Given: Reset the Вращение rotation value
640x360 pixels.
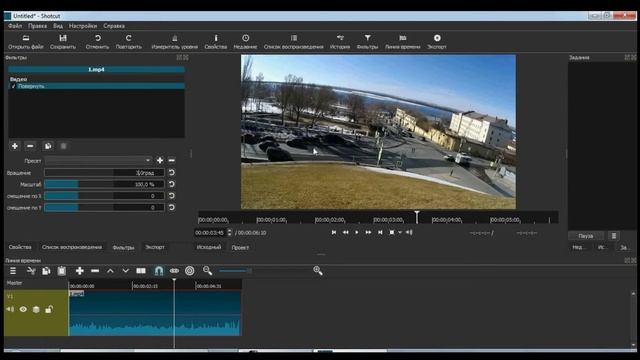Looking at the screenshot, I should (172, 173).
